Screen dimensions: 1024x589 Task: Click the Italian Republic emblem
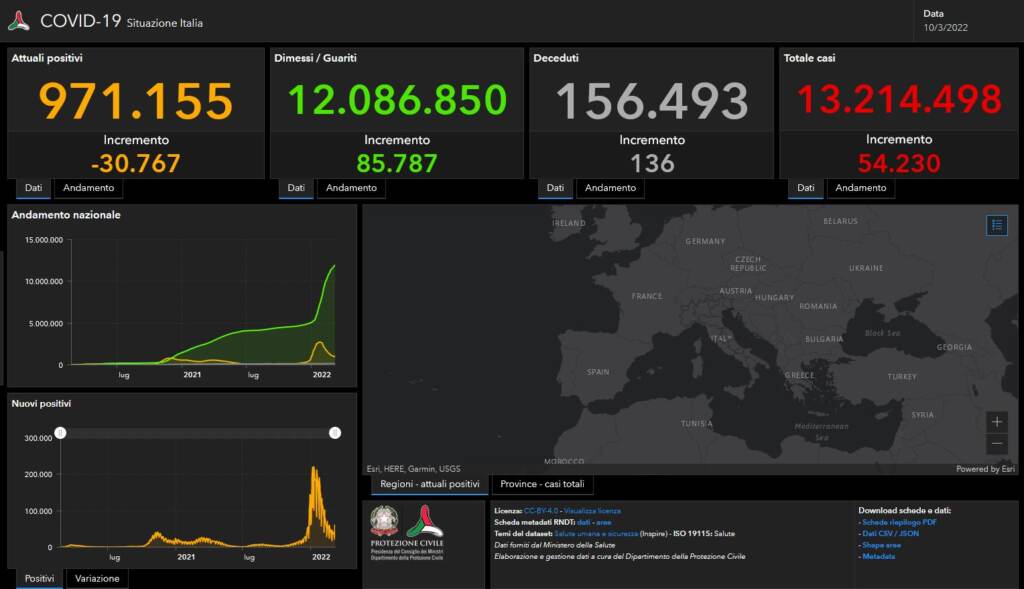[384, 522]
